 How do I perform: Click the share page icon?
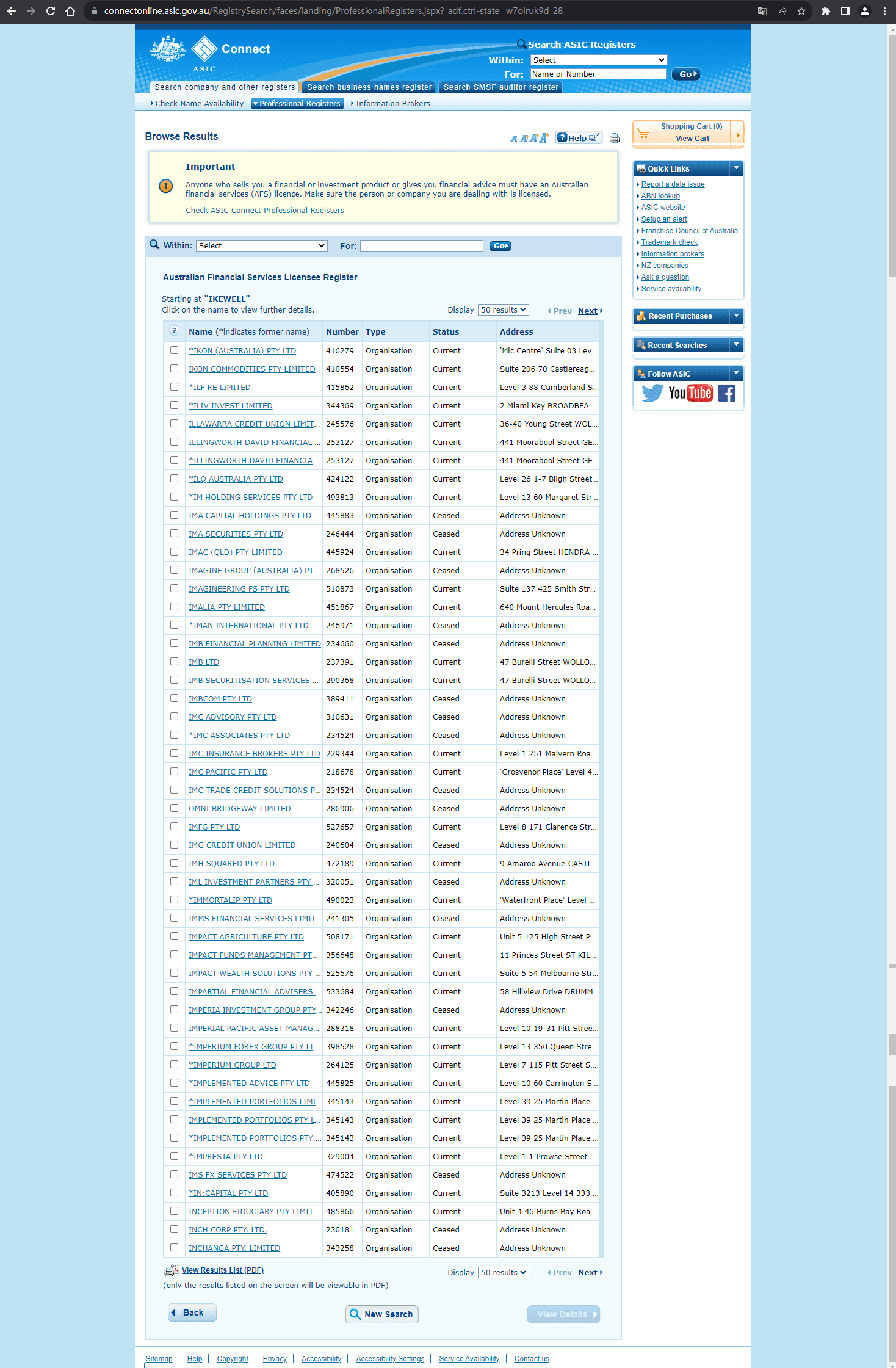pos(782,11)
